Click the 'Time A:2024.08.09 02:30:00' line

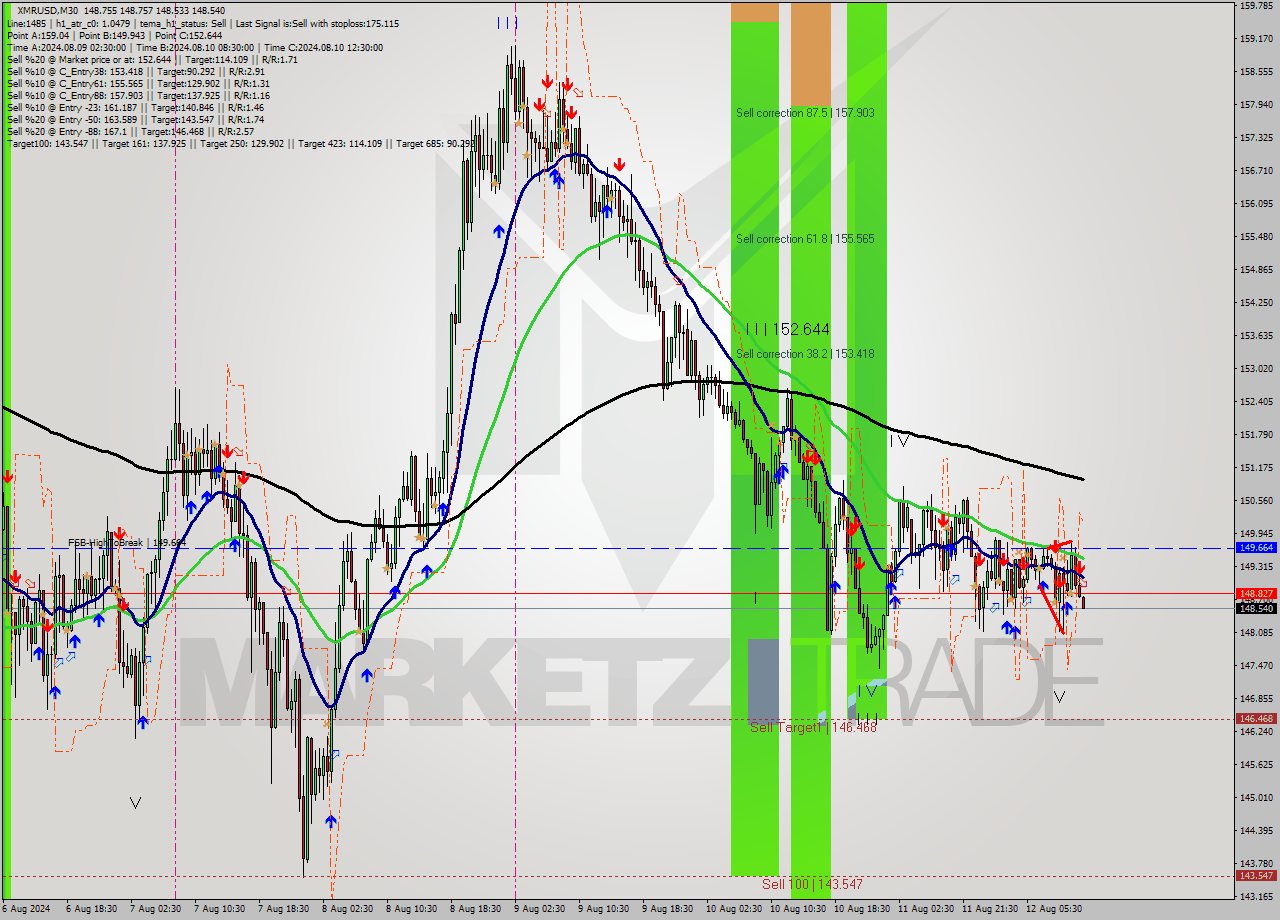[x=67, y=47]
